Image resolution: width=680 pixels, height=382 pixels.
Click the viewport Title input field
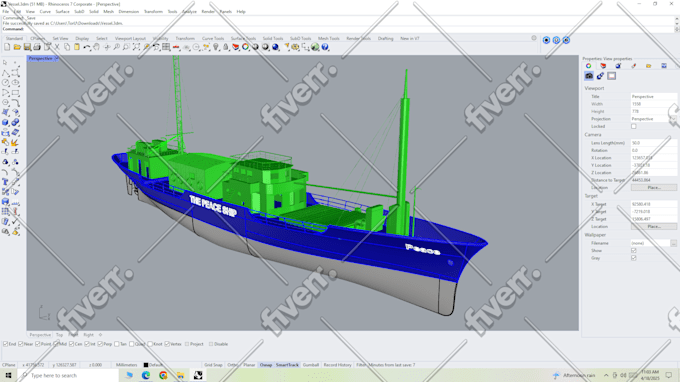coord(654,96)
